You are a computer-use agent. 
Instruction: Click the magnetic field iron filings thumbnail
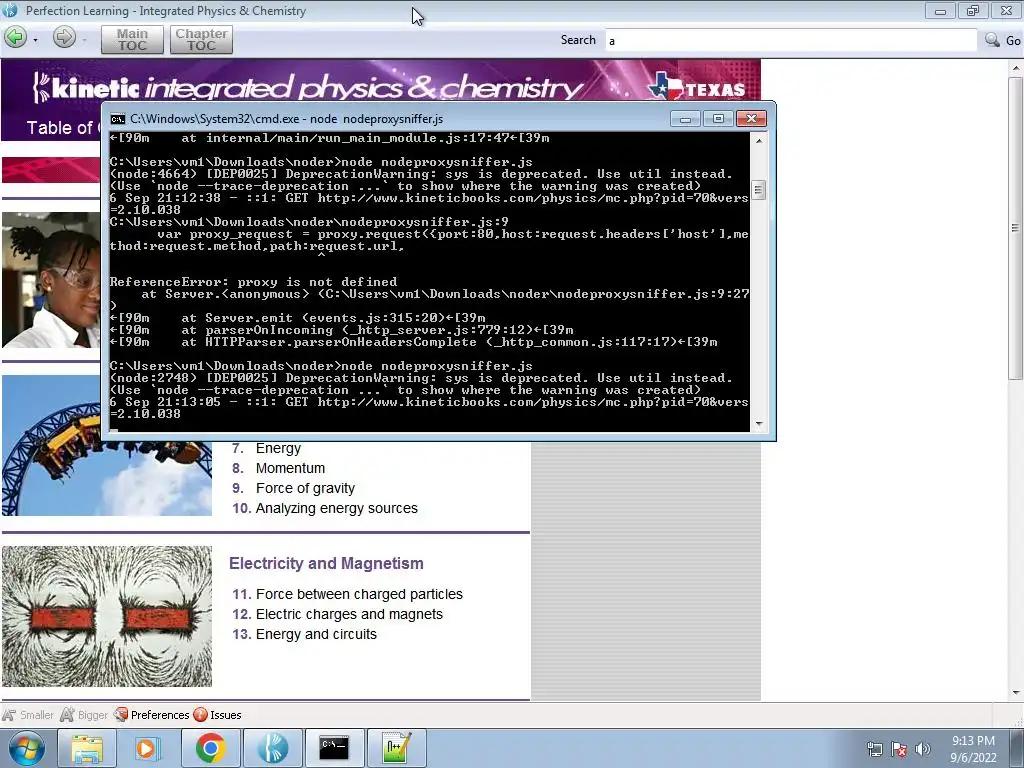[x=107, y=616]
